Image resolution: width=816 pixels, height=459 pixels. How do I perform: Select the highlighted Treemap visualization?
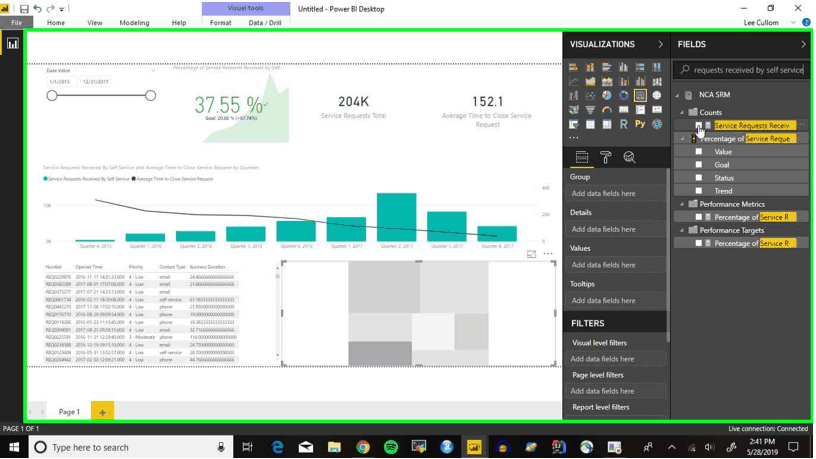point(640,96)
